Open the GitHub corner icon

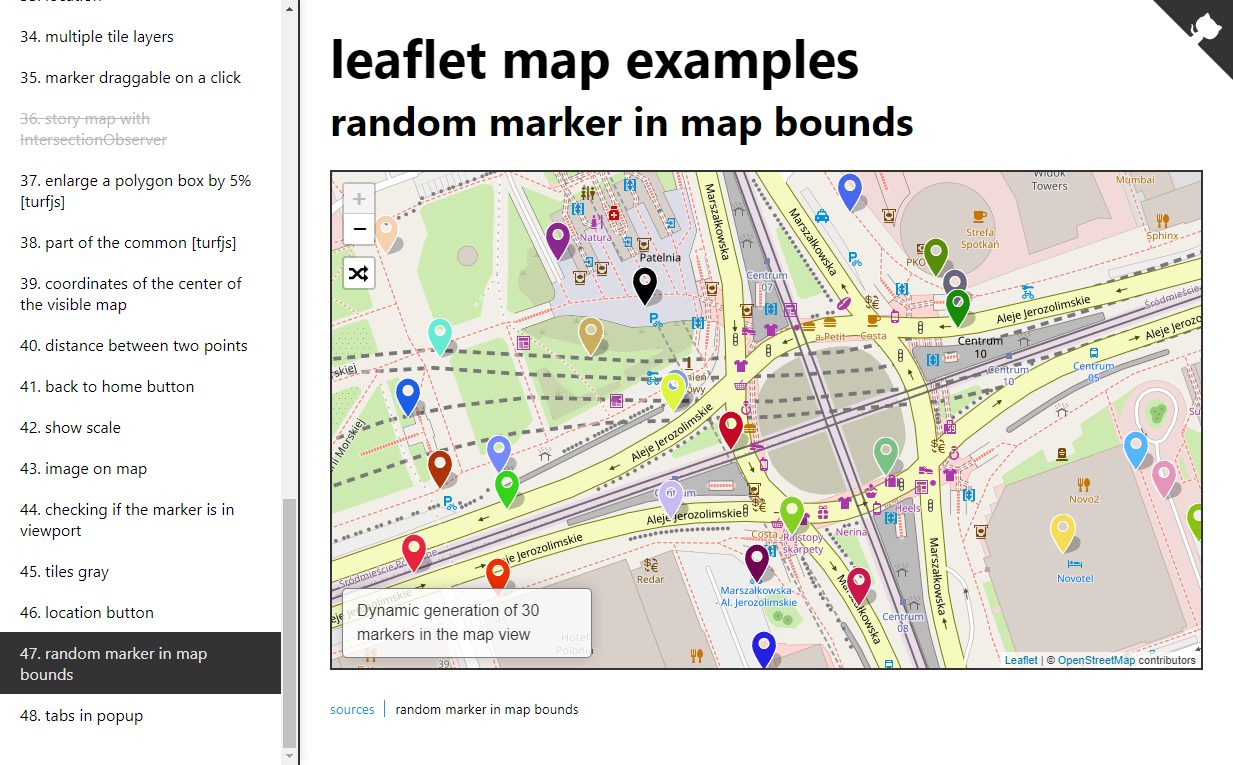click(x=1204, y=27)
